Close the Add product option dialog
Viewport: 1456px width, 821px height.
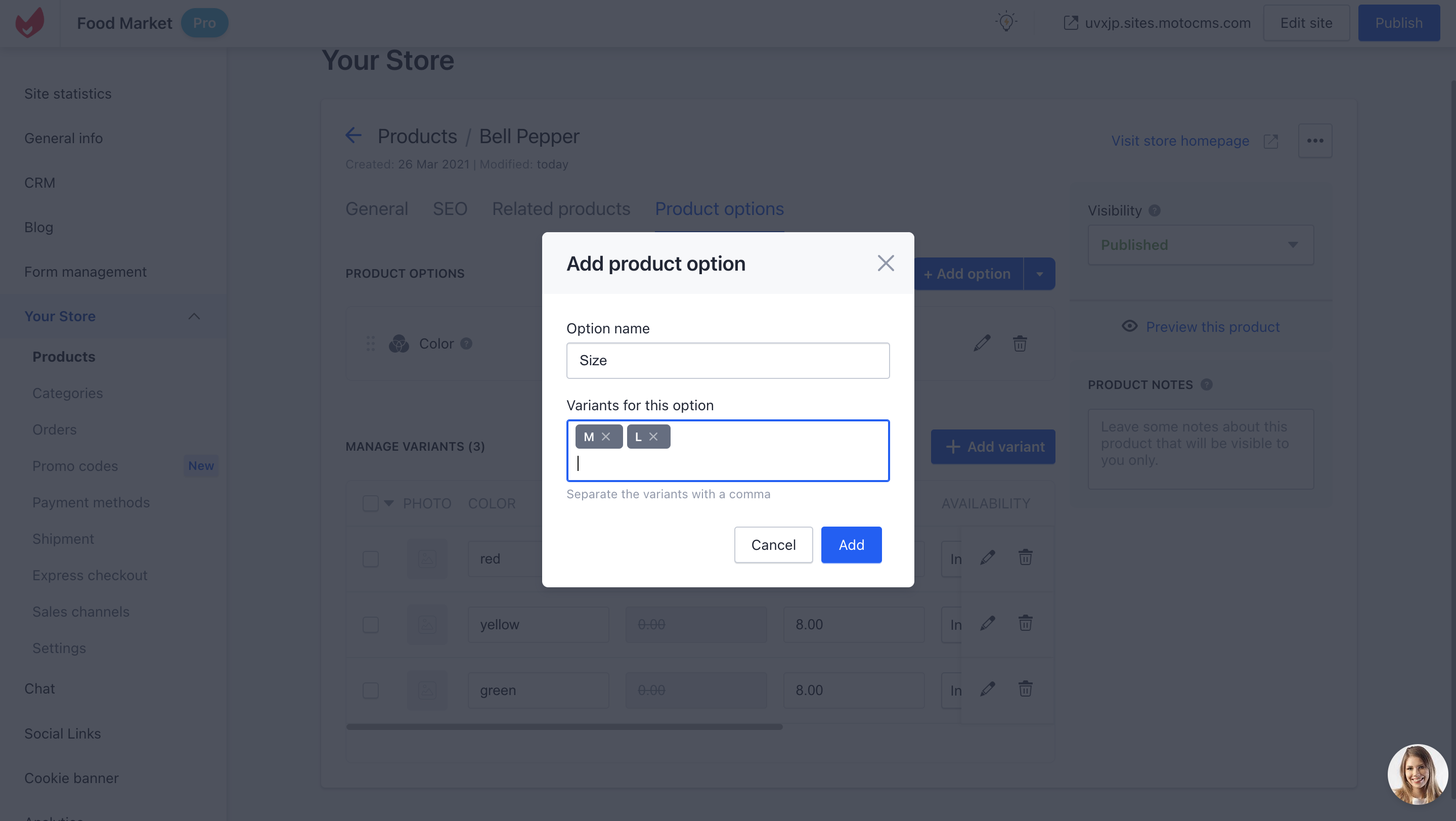886,263
